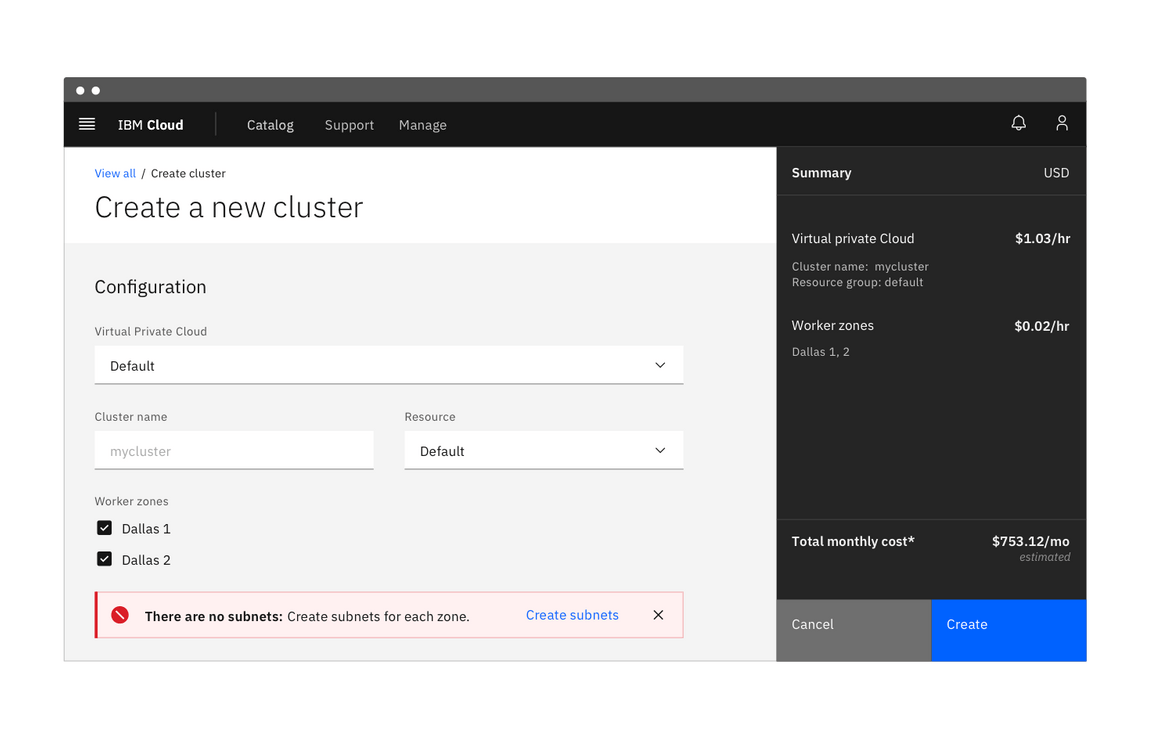Click the Virtual Private Cloud dropdown chevron
Viewport: 1152px width, 743px height.
click(x=660, y=365)
